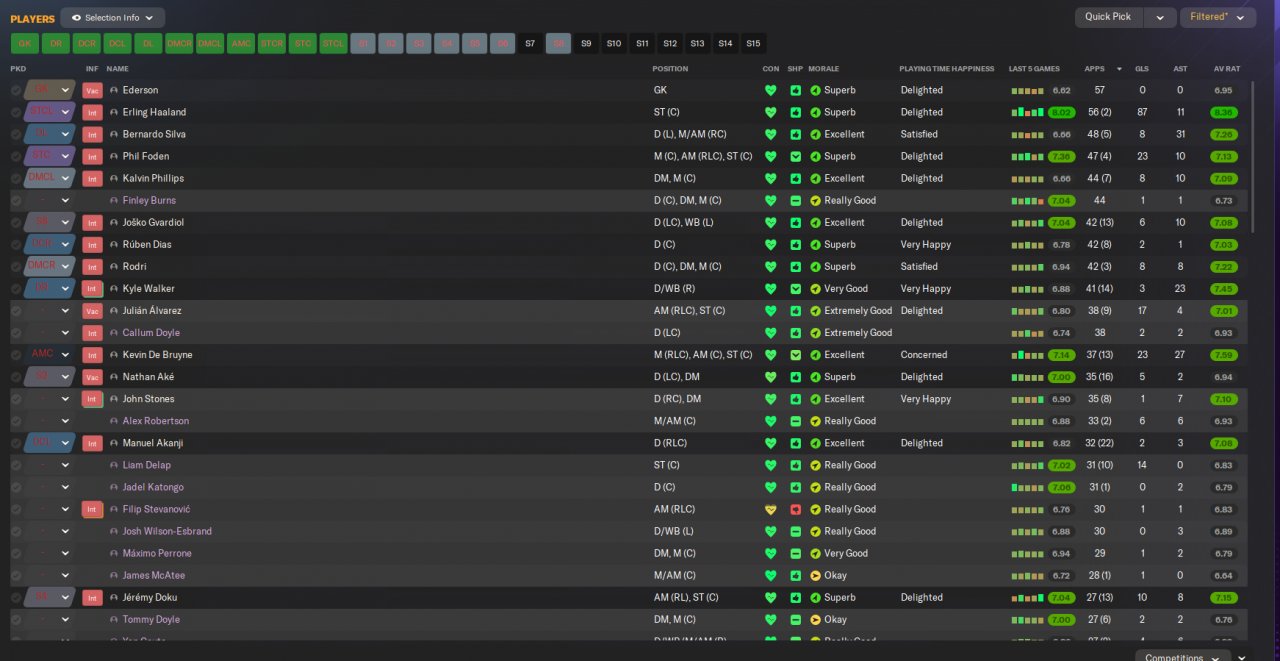Screen dimensions: 1280x661
Task: Click Erling Haaland's Int status icon
Action: pyautogui.click(x=92, y=112)
